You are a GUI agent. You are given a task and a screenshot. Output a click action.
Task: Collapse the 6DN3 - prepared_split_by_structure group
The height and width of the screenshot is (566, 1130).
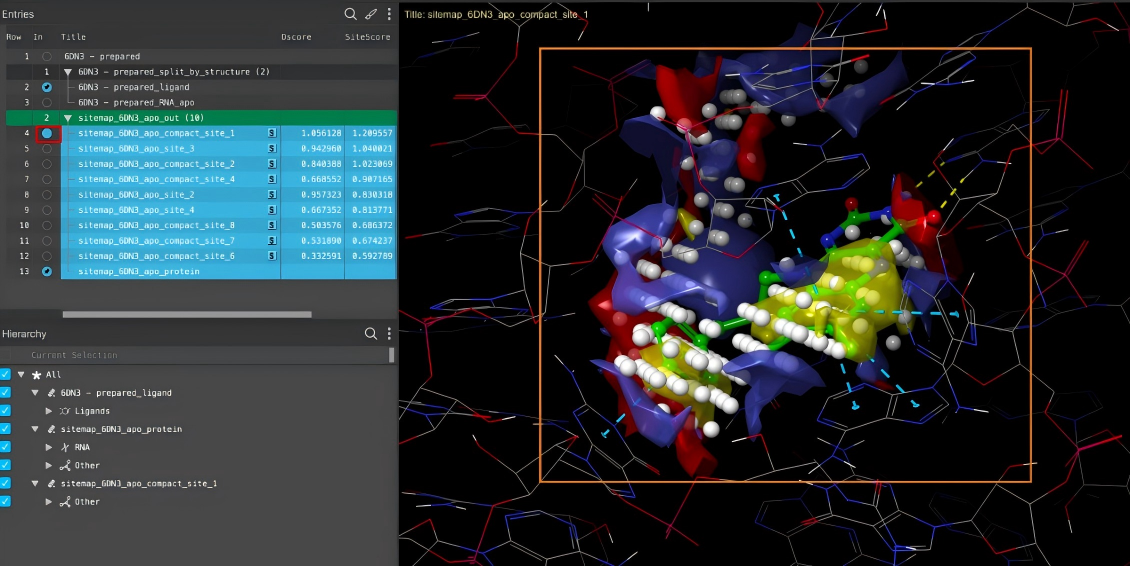point(68,72)
